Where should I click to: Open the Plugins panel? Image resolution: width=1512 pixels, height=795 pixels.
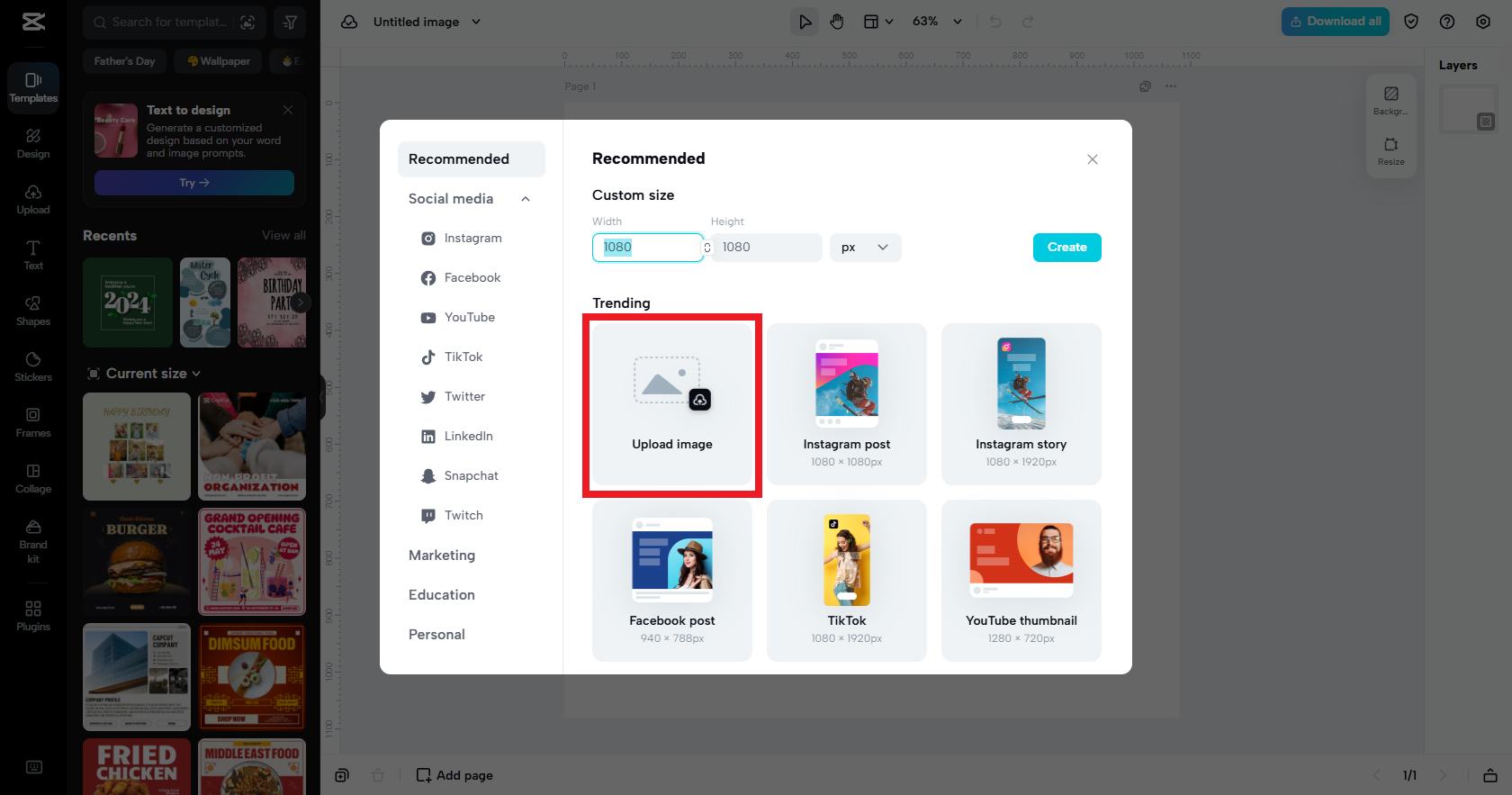(33, 617)
